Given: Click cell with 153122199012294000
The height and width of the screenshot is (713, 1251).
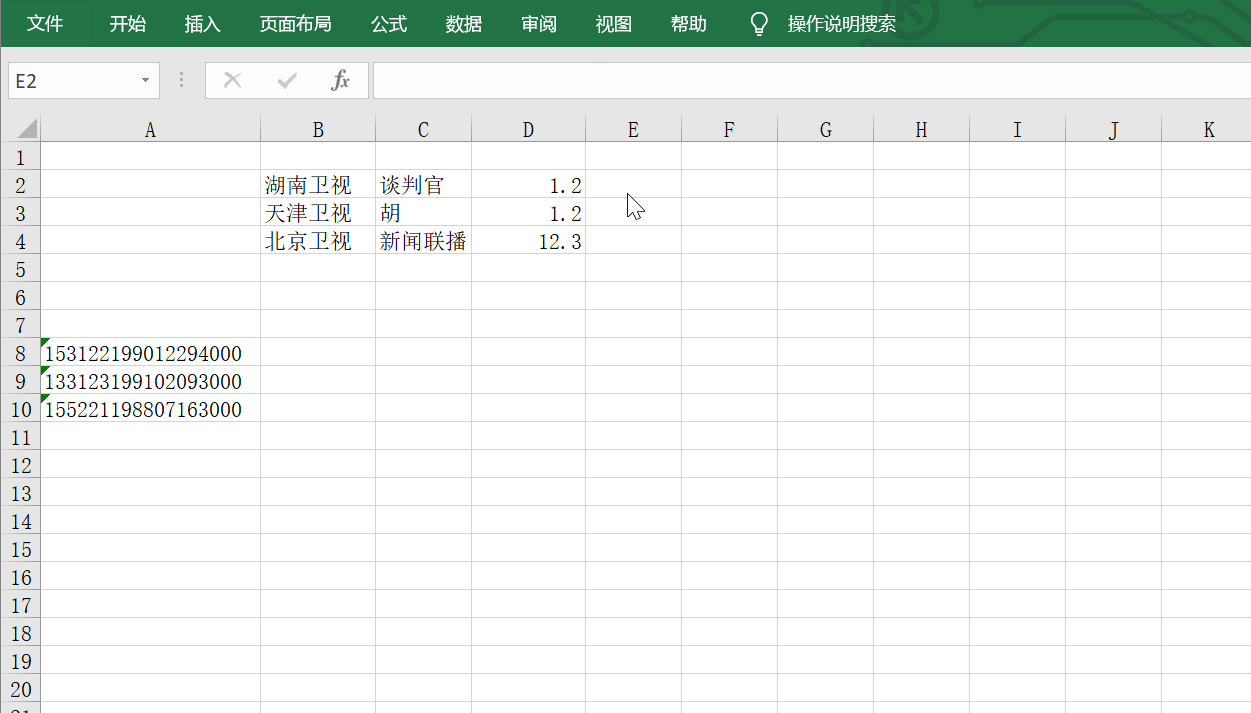Looking at the screenshot, I should [x=150, y=353].
